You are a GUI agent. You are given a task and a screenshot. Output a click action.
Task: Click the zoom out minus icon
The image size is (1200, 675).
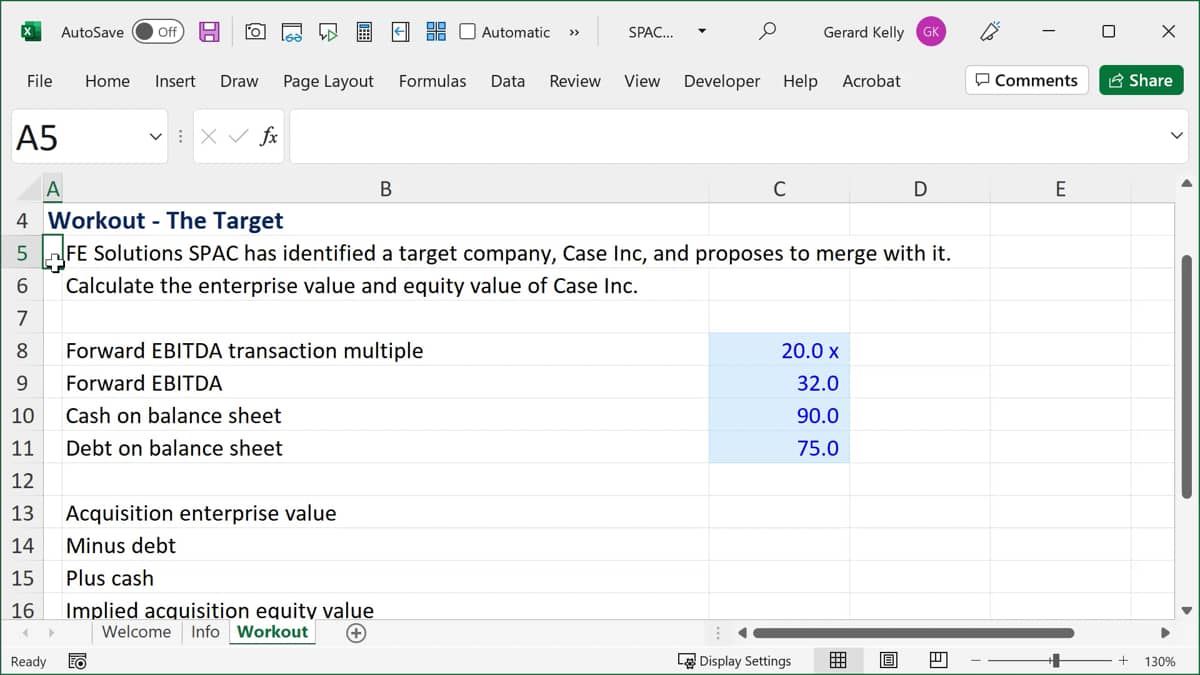976,661
